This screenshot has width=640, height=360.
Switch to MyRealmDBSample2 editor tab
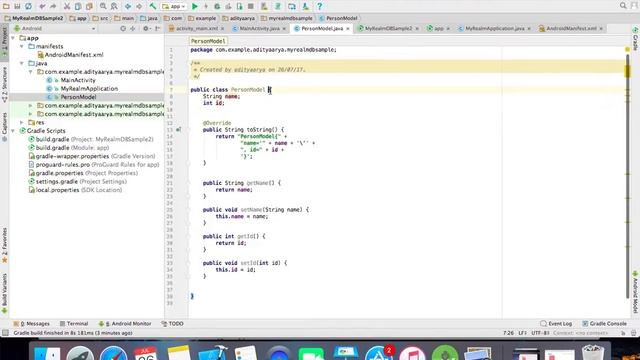pos(388,29)
